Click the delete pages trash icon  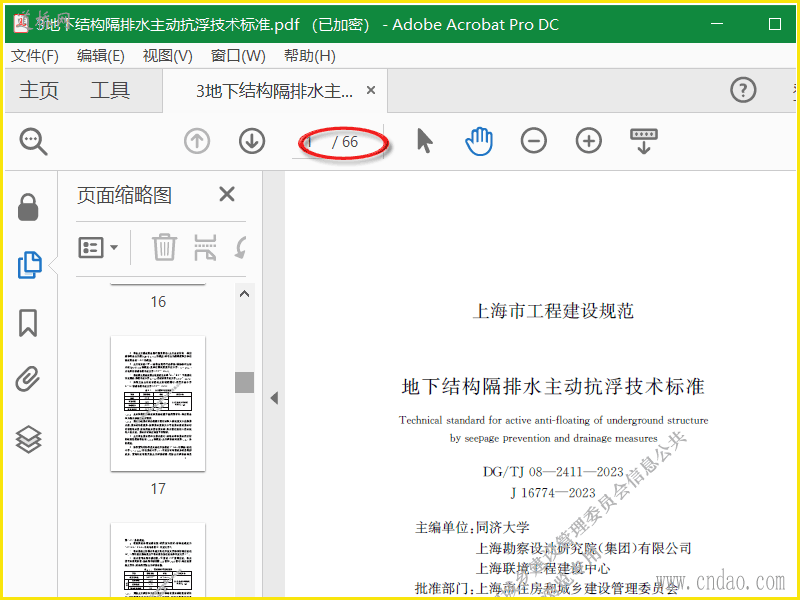click(164, 247)
